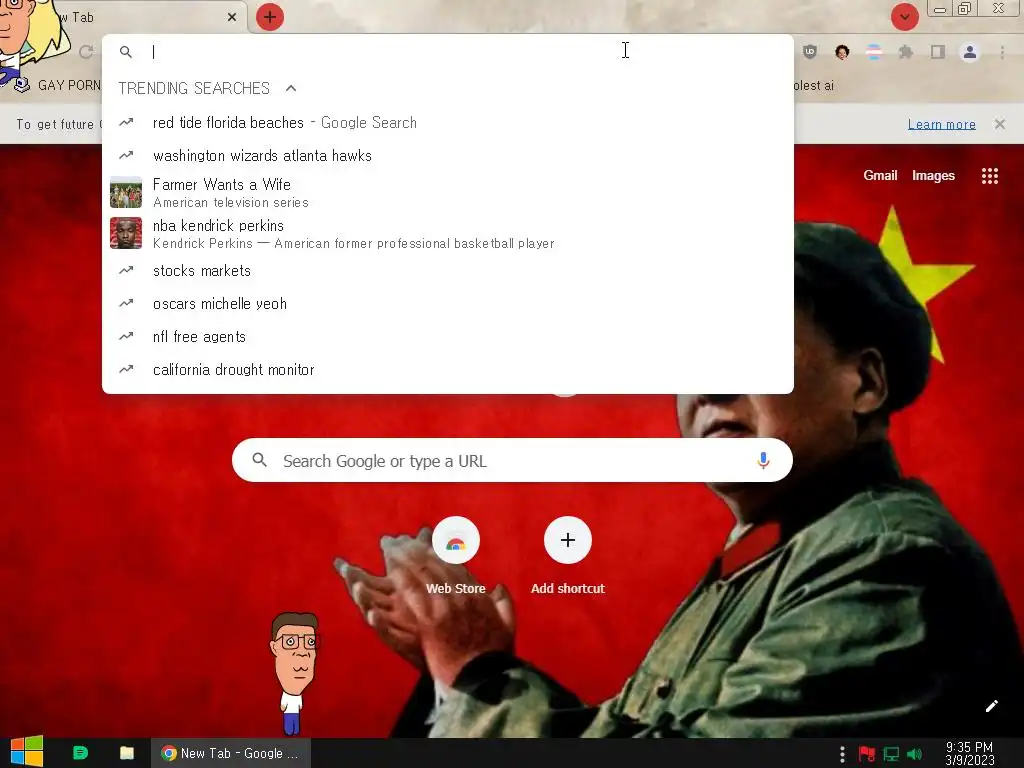Viewport: 1024px width, 768px height.
Task: Click the 'Search Google or type a URL' box
Action: tap(513, 461)
